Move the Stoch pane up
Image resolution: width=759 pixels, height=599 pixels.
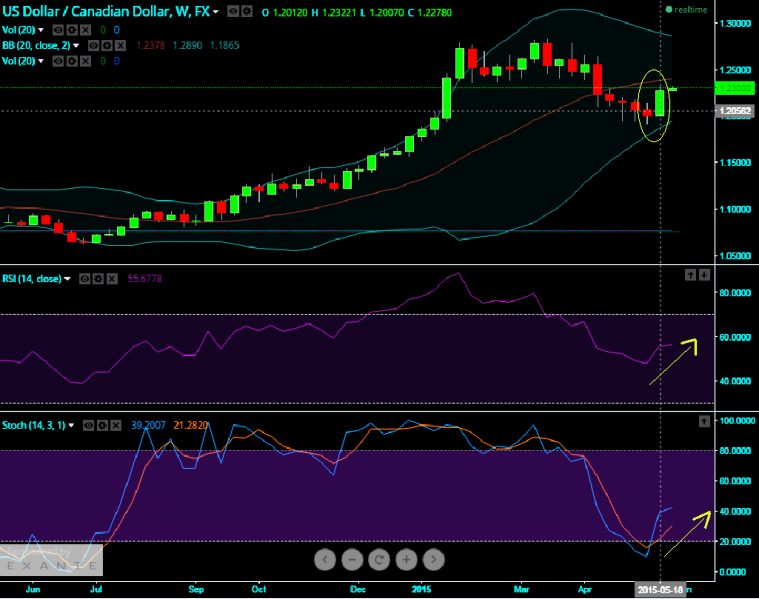704,421
